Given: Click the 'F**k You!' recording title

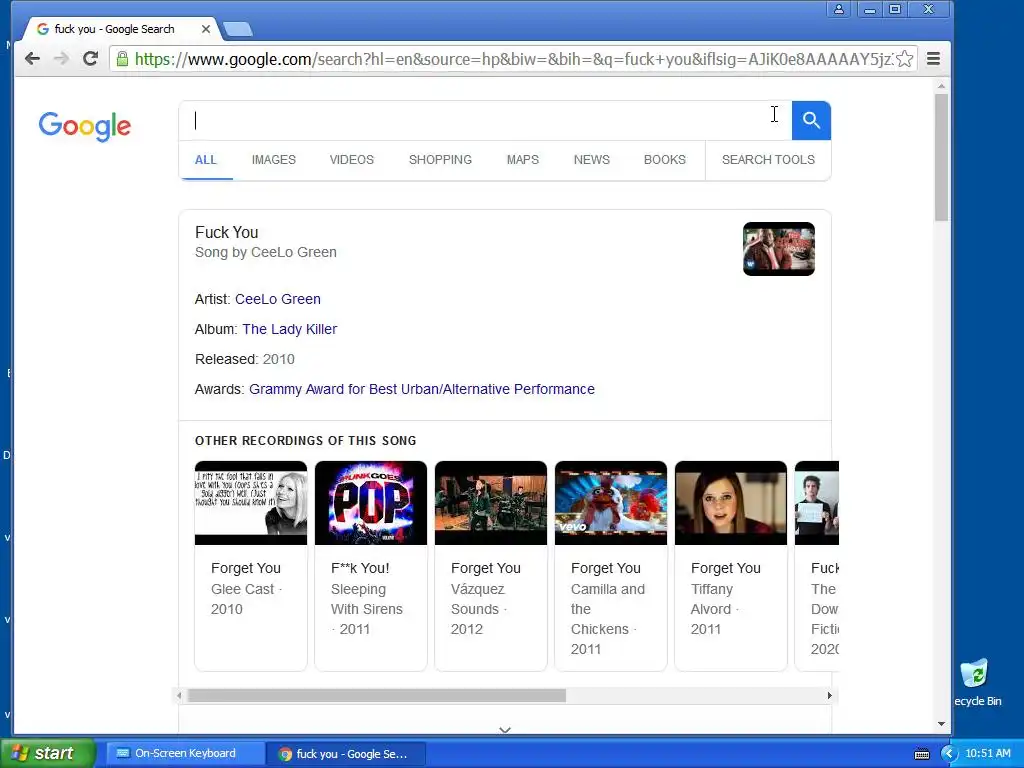Looking at the screenshot, I should [x=360, y=568].
